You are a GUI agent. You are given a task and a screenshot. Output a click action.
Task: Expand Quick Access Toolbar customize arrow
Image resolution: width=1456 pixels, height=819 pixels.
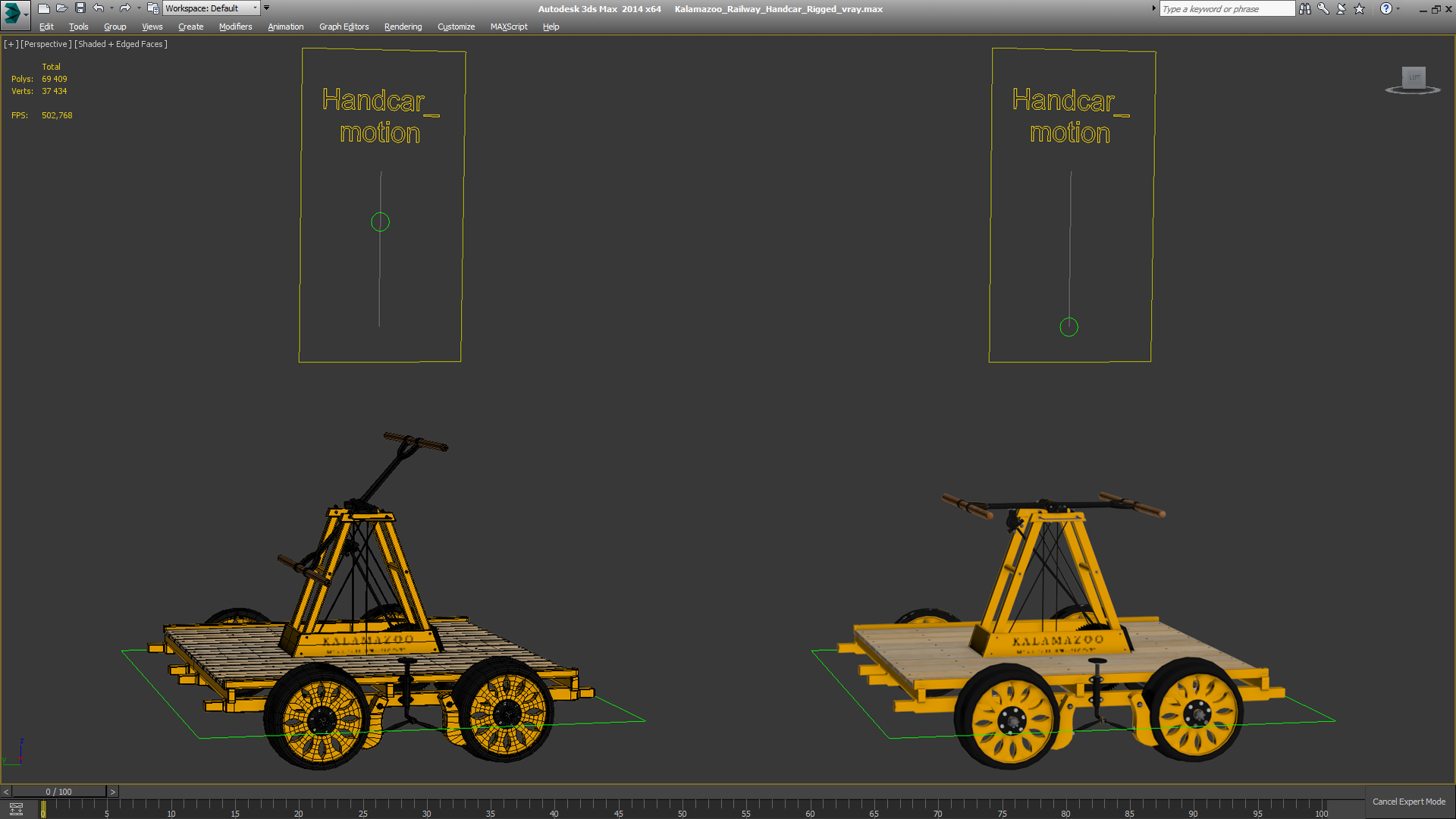[267, 8]
